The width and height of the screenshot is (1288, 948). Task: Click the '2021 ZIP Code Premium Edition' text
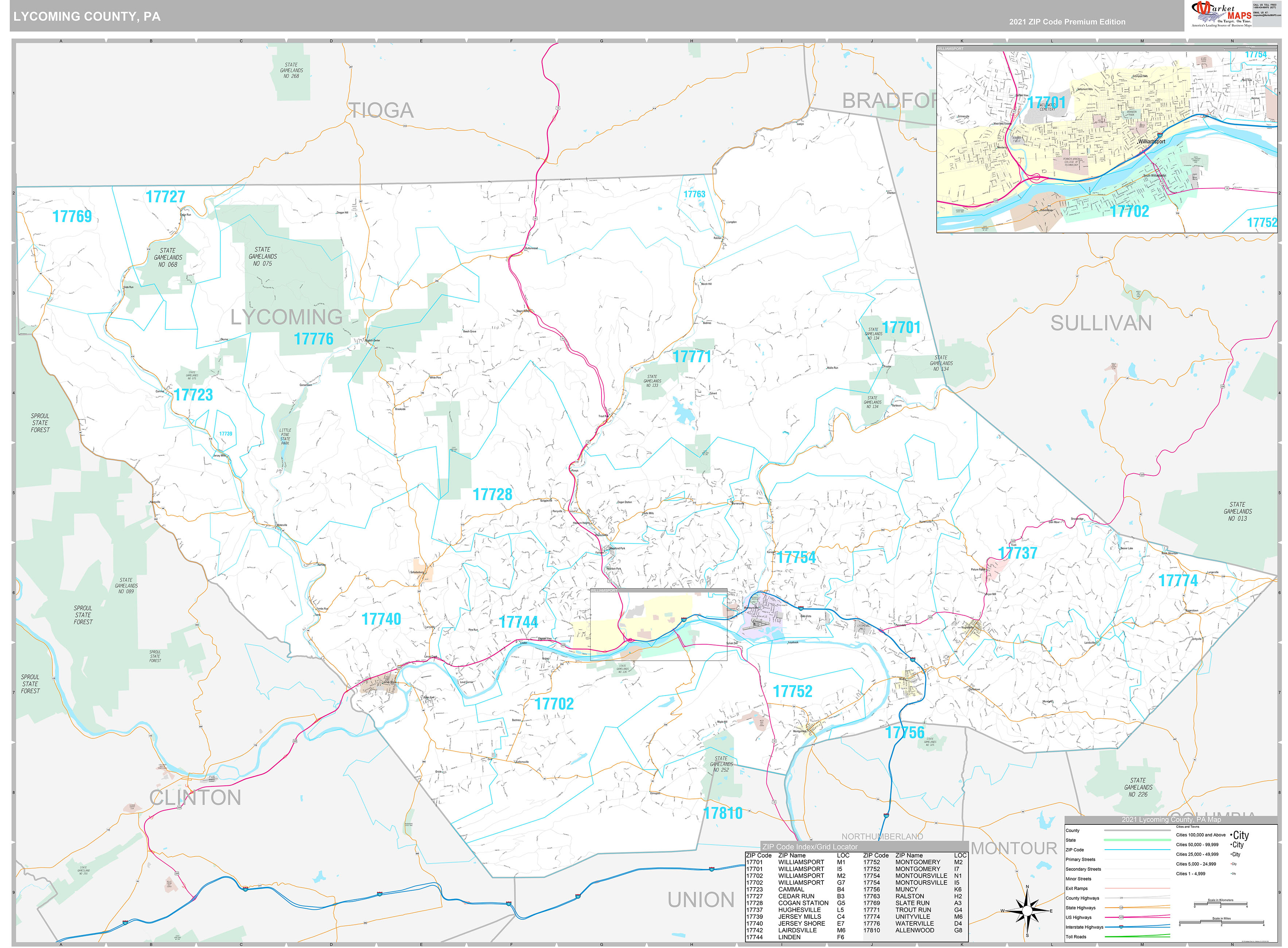[1067, 22]
